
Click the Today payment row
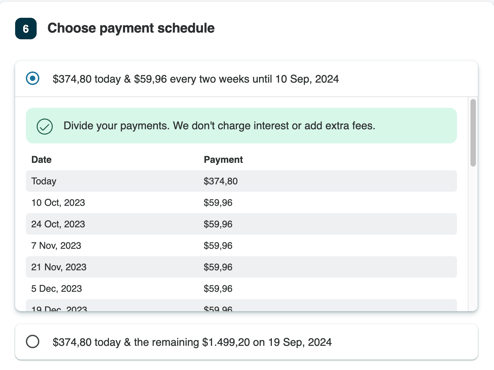click(241, 181)
